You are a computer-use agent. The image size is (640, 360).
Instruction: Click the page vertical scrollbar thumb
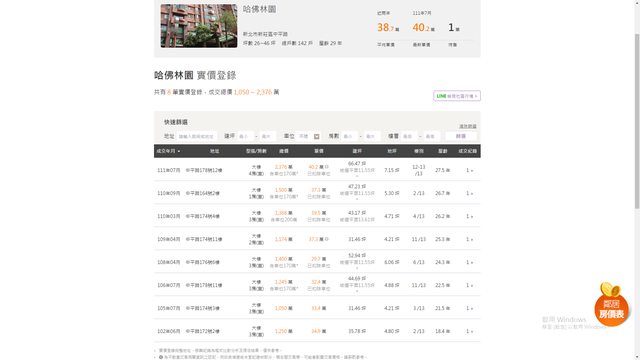[637, 122]
